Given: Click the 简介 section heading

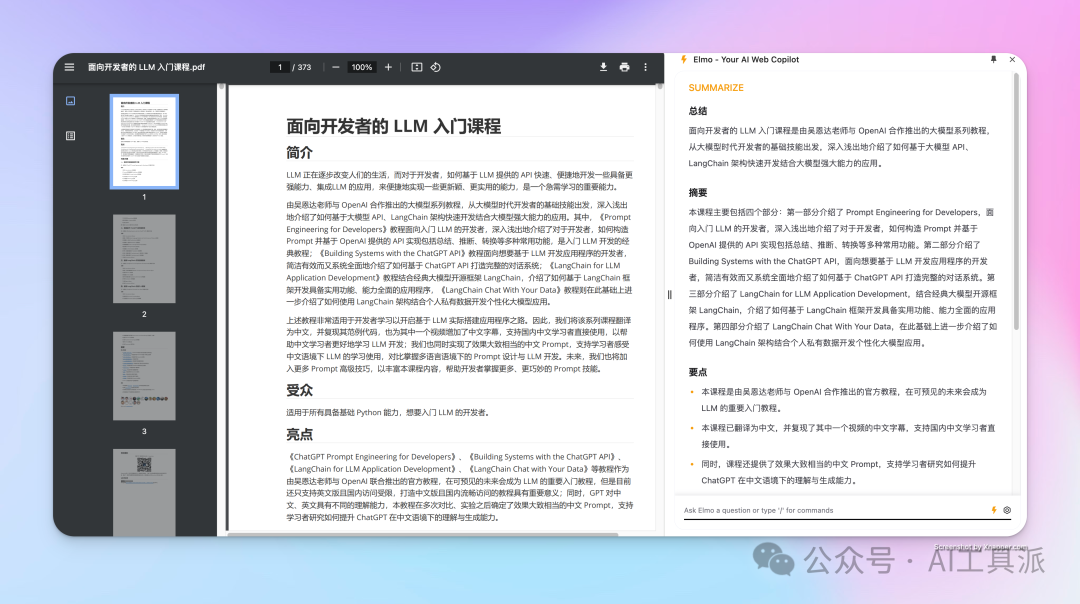Looking at the screenshot, I should (x=300, y=153).
